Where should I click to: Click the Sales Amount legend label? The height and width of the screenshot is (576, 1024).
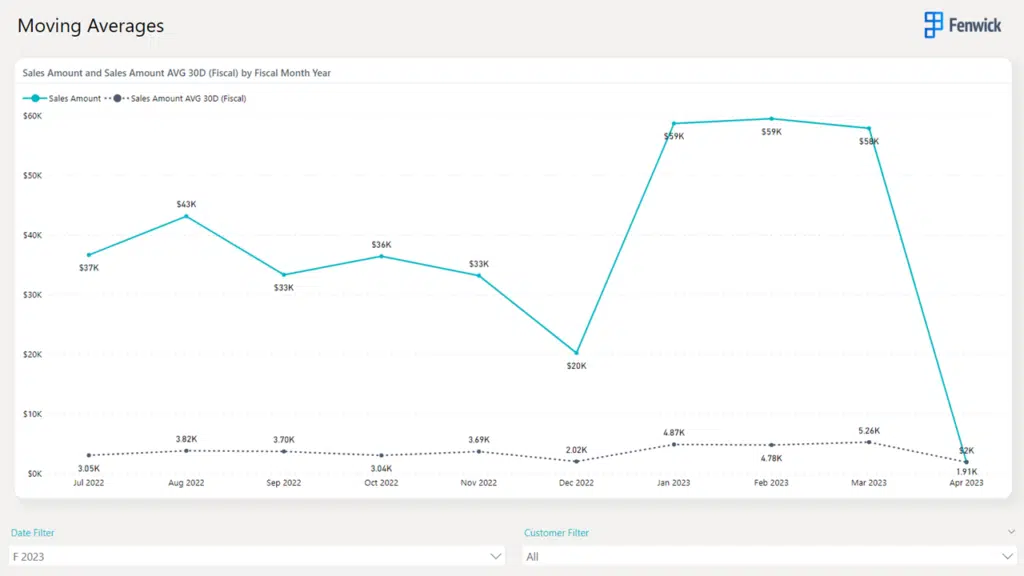click(75, 99)
